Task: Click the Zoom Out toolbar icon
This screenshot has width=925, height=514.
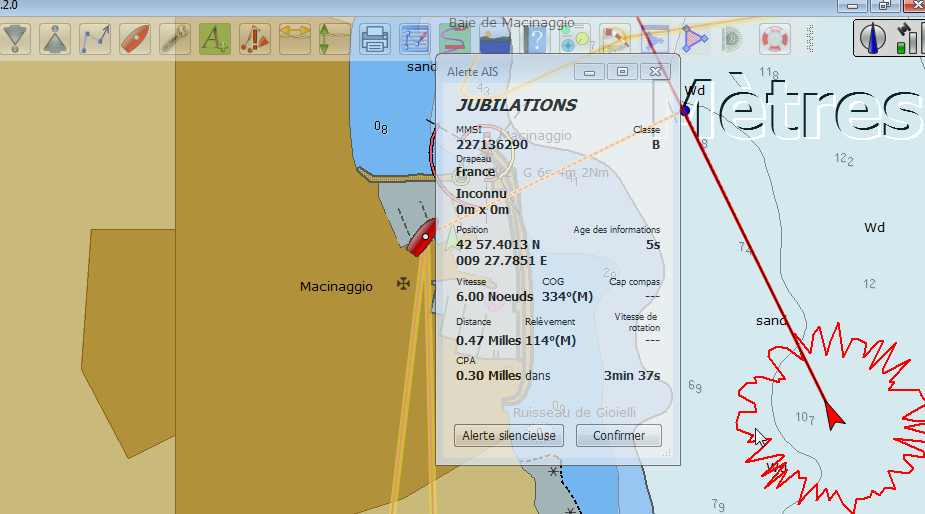Action: [55, 39]
